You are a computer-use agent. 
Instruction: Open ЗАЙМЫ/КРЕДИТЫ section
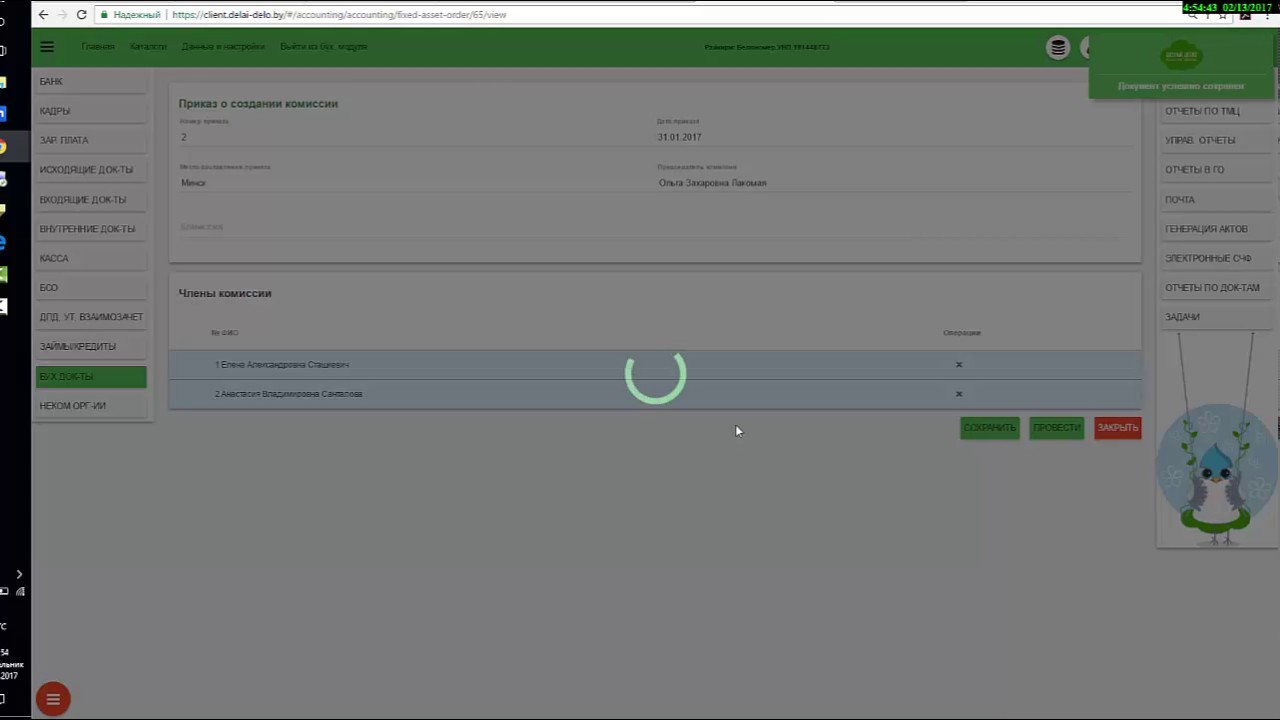pos(91,346)
